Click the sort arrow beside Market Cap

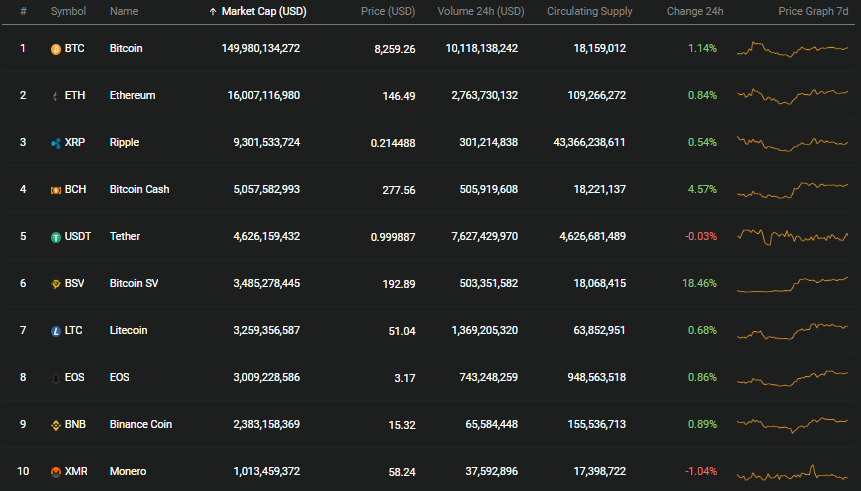click(213, 12)
